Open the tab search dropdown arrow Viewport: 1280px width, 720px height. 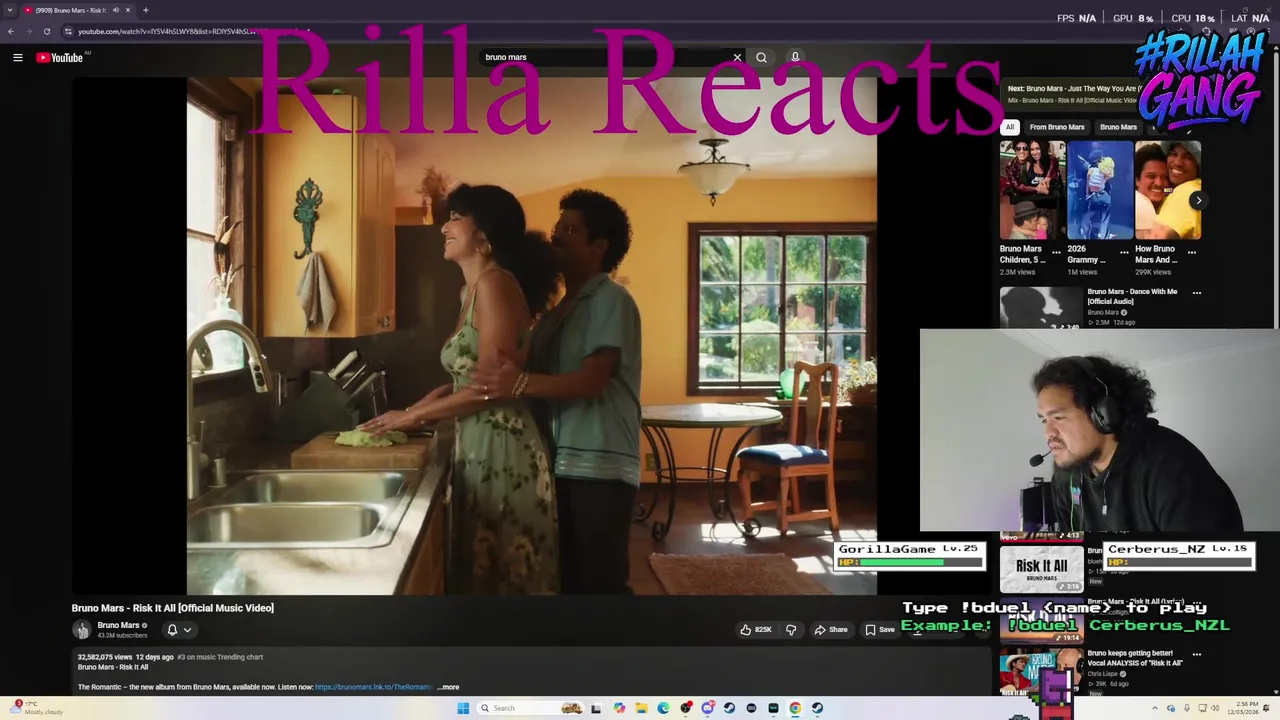pyautogui.click(x=10, y=10)
